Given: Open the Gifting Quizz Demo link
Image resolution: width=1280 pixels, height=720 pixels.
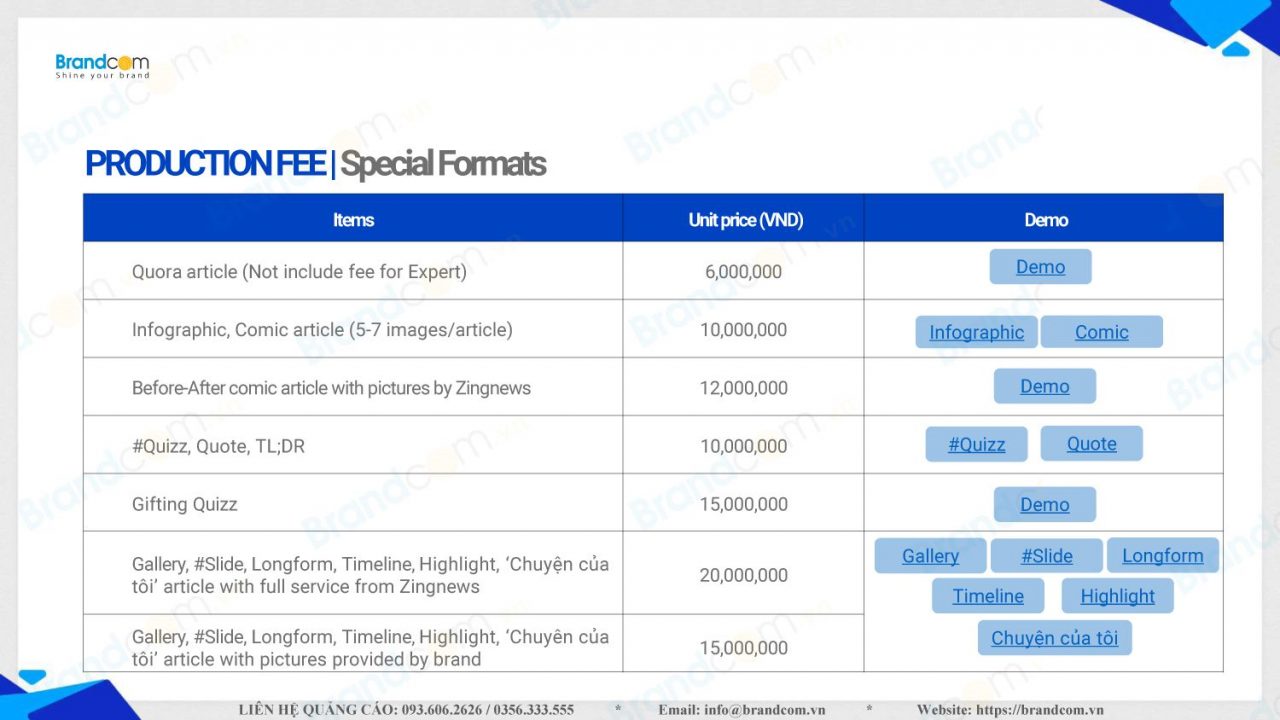Looking at the screenshot, I should [x=1044, y=505].
